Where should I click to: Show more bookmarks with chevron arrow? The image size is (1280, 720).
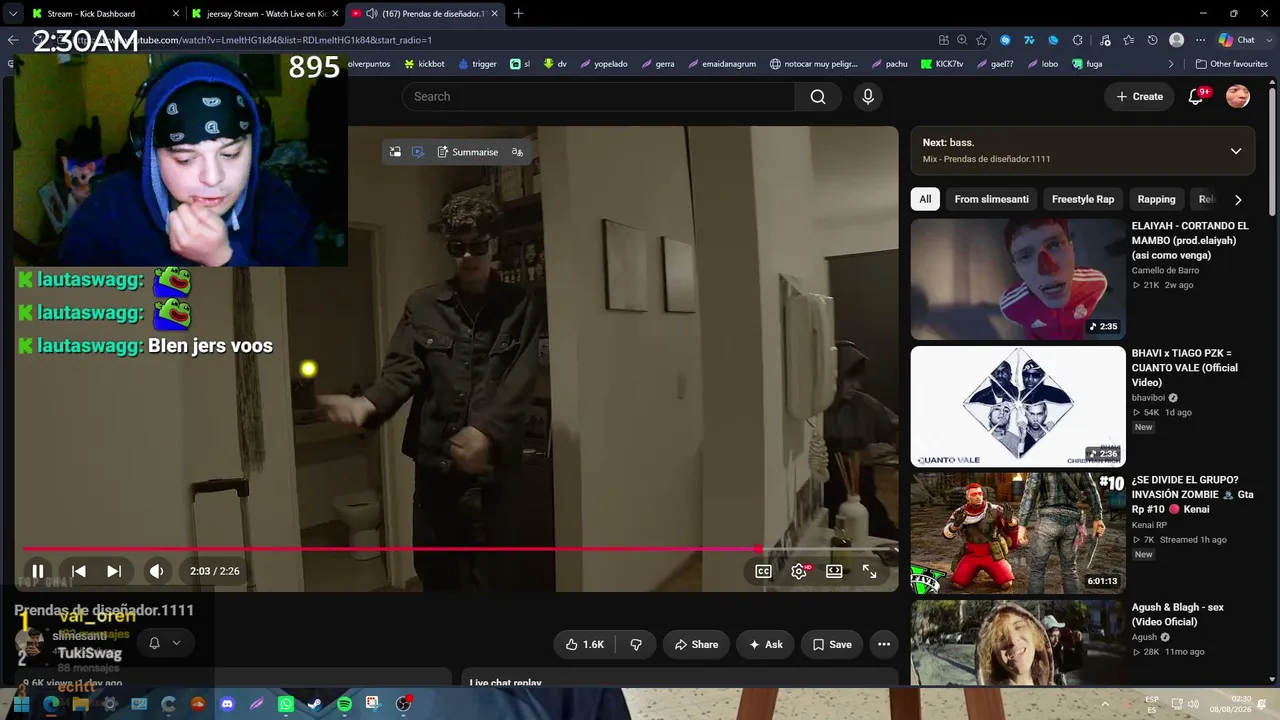[x=1171, y=64]
